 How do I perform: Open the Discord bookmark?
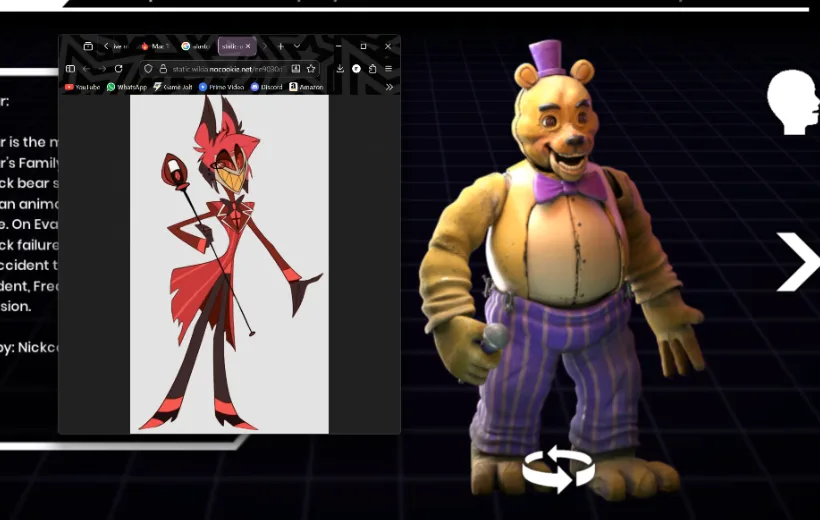coord(267,87)
